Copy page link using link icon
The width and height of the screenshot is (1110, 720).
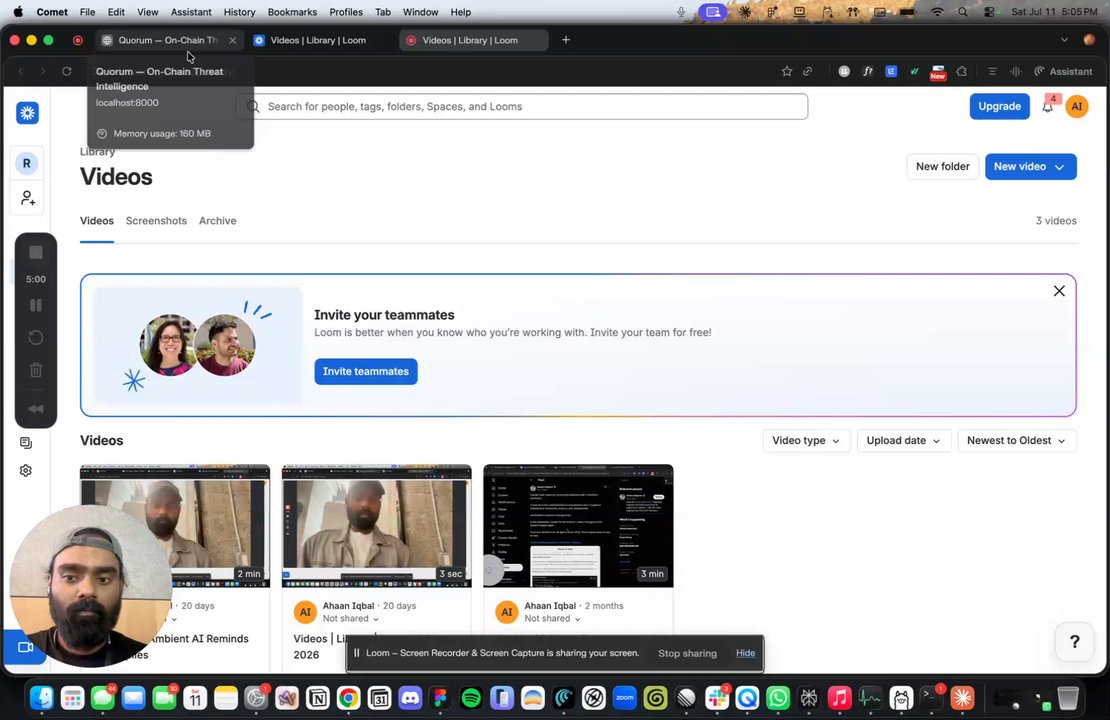(808, 72)
